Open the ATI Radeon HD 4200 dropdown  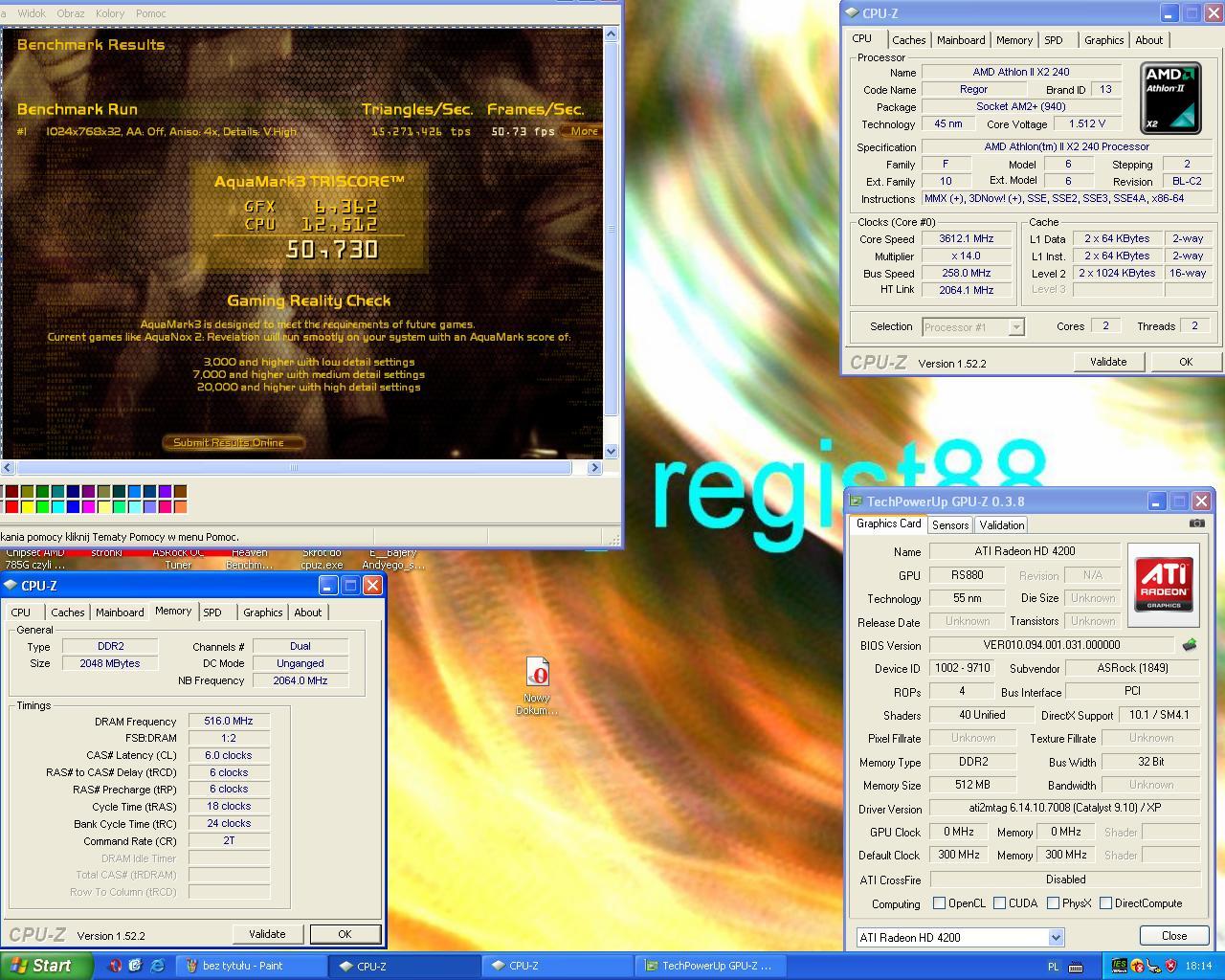(x=960, y=937)
